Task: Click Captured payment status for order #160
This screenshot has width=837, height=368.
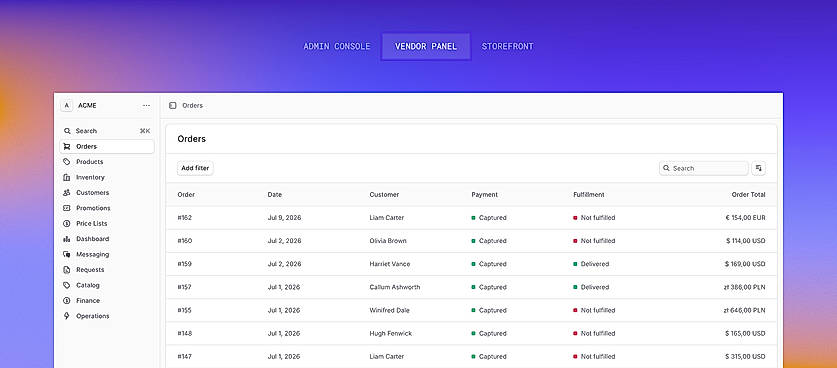Action: pos(489,241)
